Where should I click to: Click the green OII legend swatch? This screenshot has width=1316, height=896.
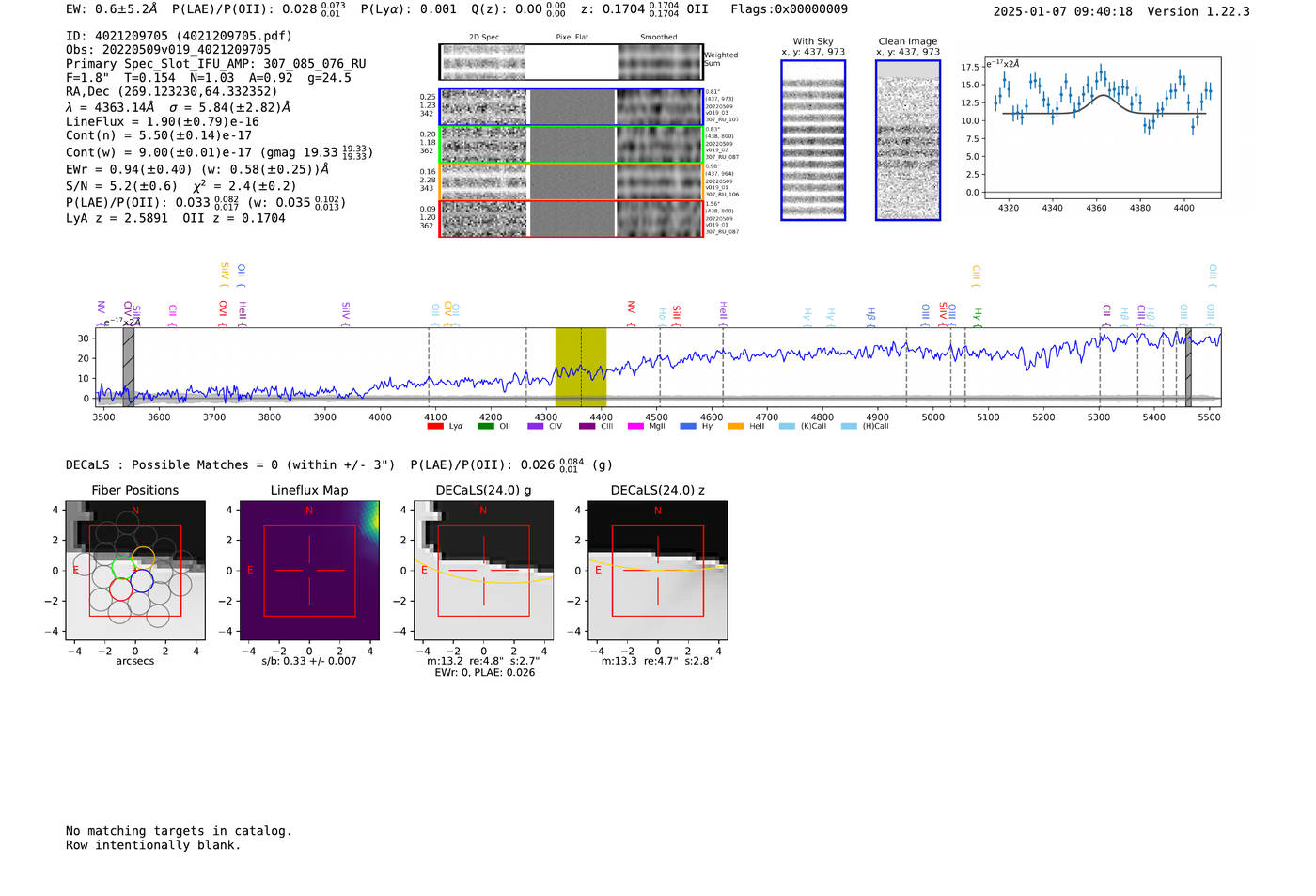pos(485,426)
